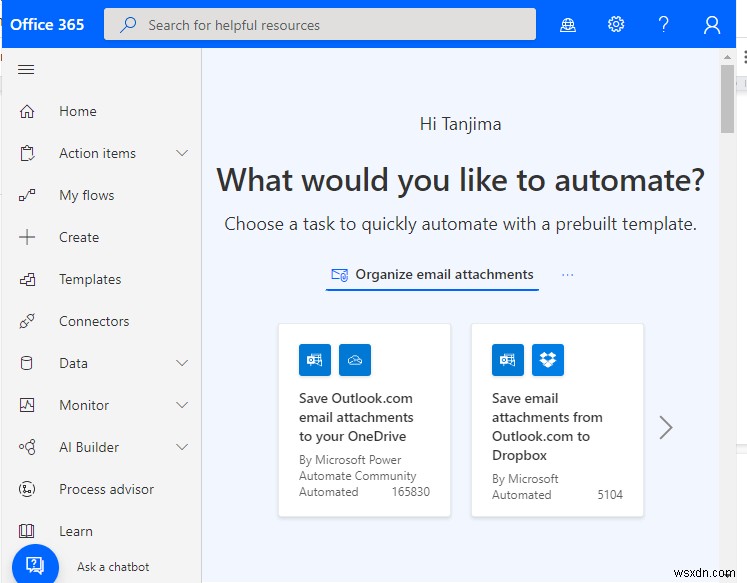Click the Dropbox icon on template card
Image resolution: width=747 pixels, height=583 pixels.
tap(548, 360)
